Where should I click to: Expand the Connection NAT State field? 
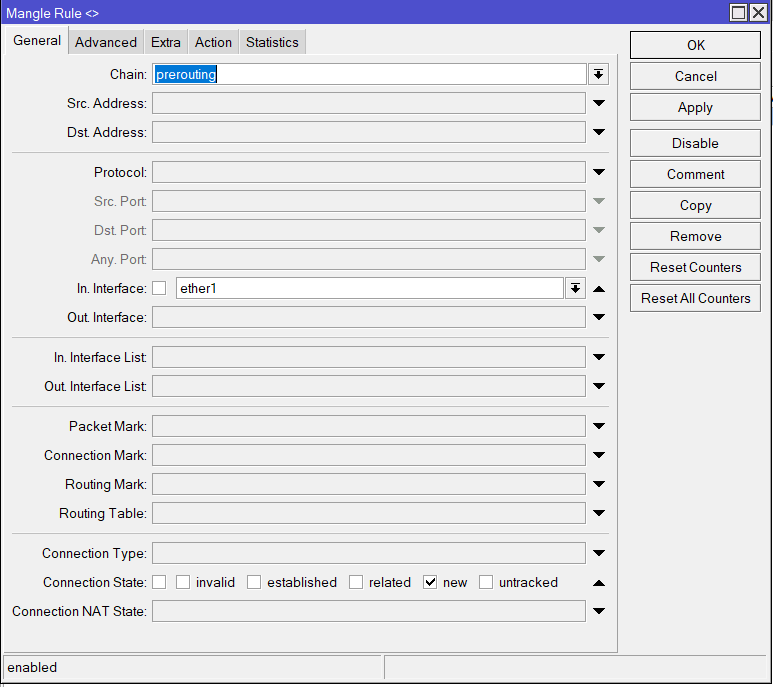pyautogui.click(x=598, y=611)
